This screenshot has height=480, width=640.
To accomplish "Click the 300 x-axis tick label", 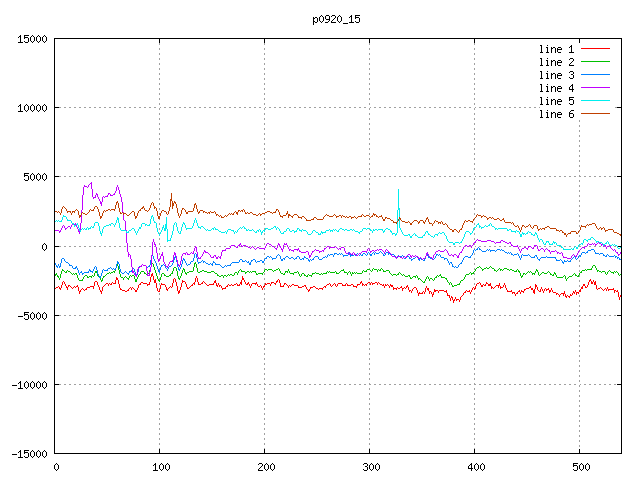I will pos(370,467).
